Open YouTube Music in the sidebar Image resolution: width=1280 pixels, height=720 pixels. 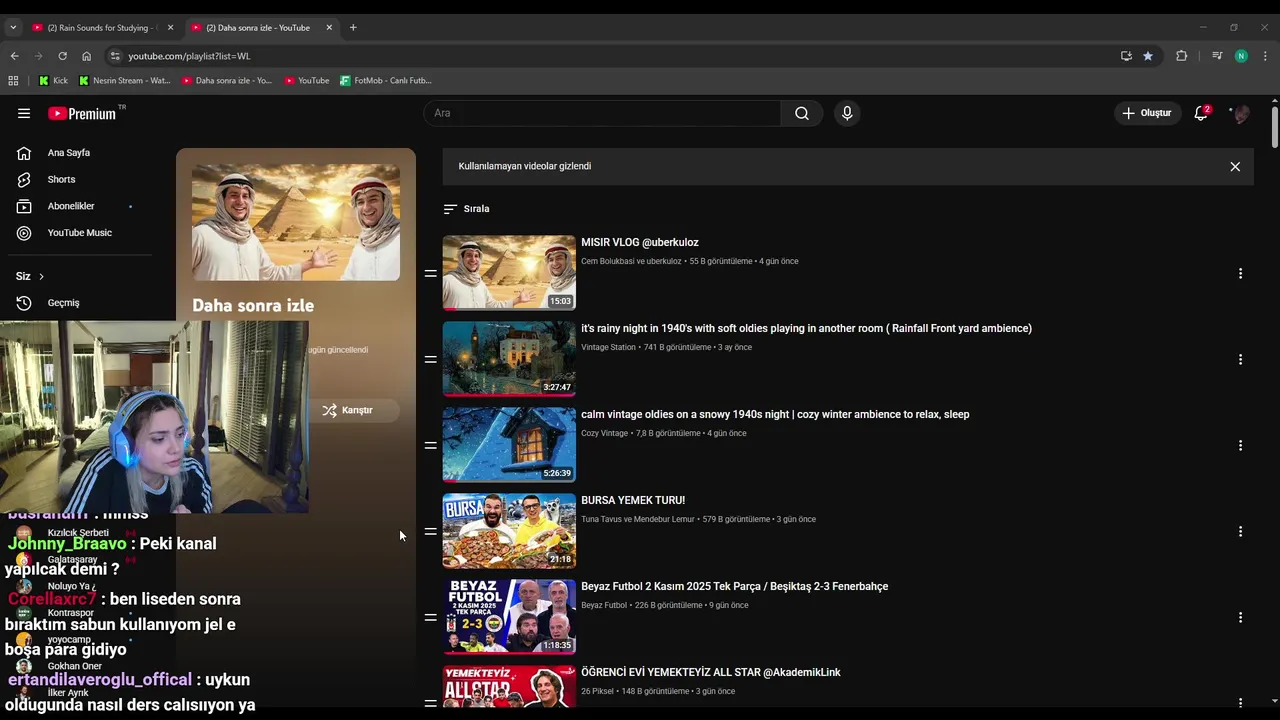(79, 233)
